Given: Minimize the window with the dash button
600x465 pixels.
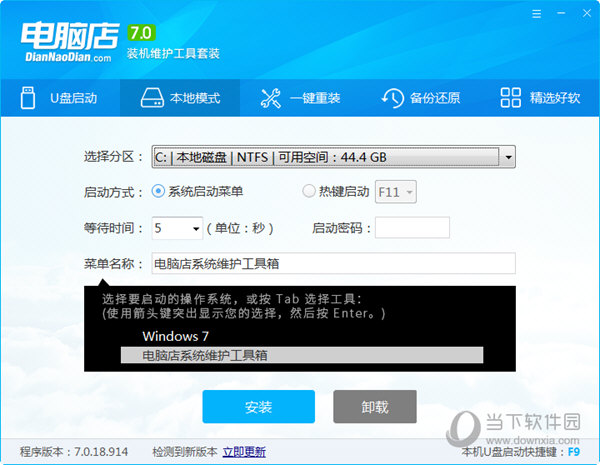Looking at the screenshot, I should pyautogui.click(x=561, y=13).
